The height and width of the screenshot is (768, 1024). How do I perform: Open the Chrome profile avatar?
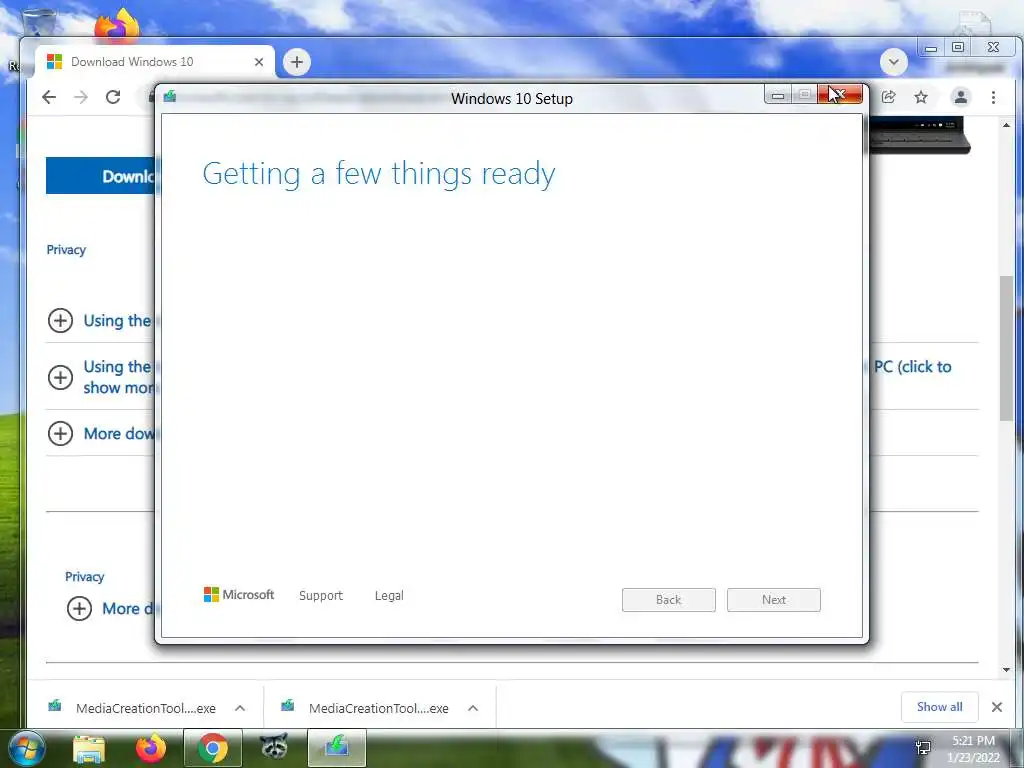click(x=961, y=97)
